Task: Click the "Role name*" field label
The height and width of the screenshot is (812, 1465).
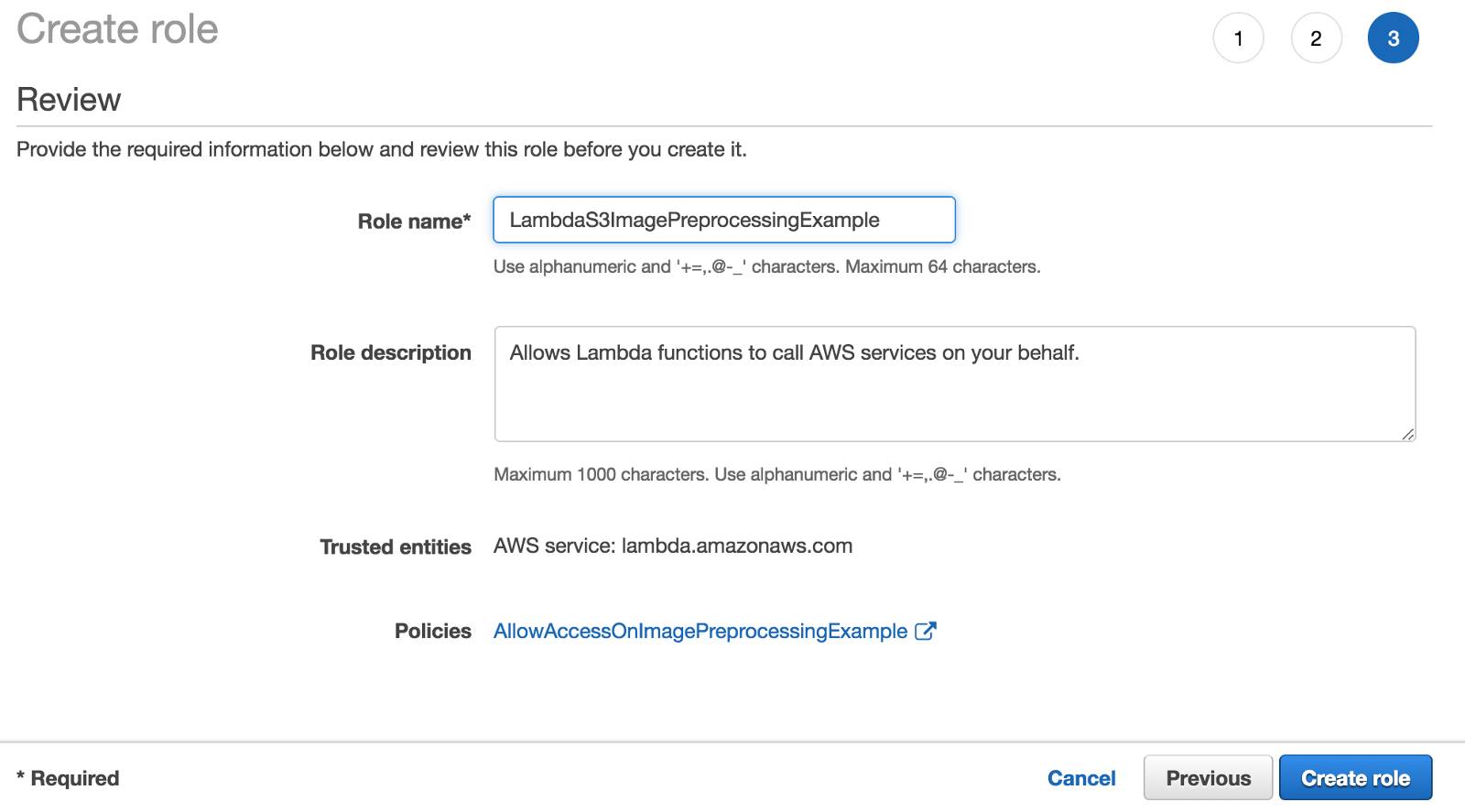Action: [x=414, y=222]
